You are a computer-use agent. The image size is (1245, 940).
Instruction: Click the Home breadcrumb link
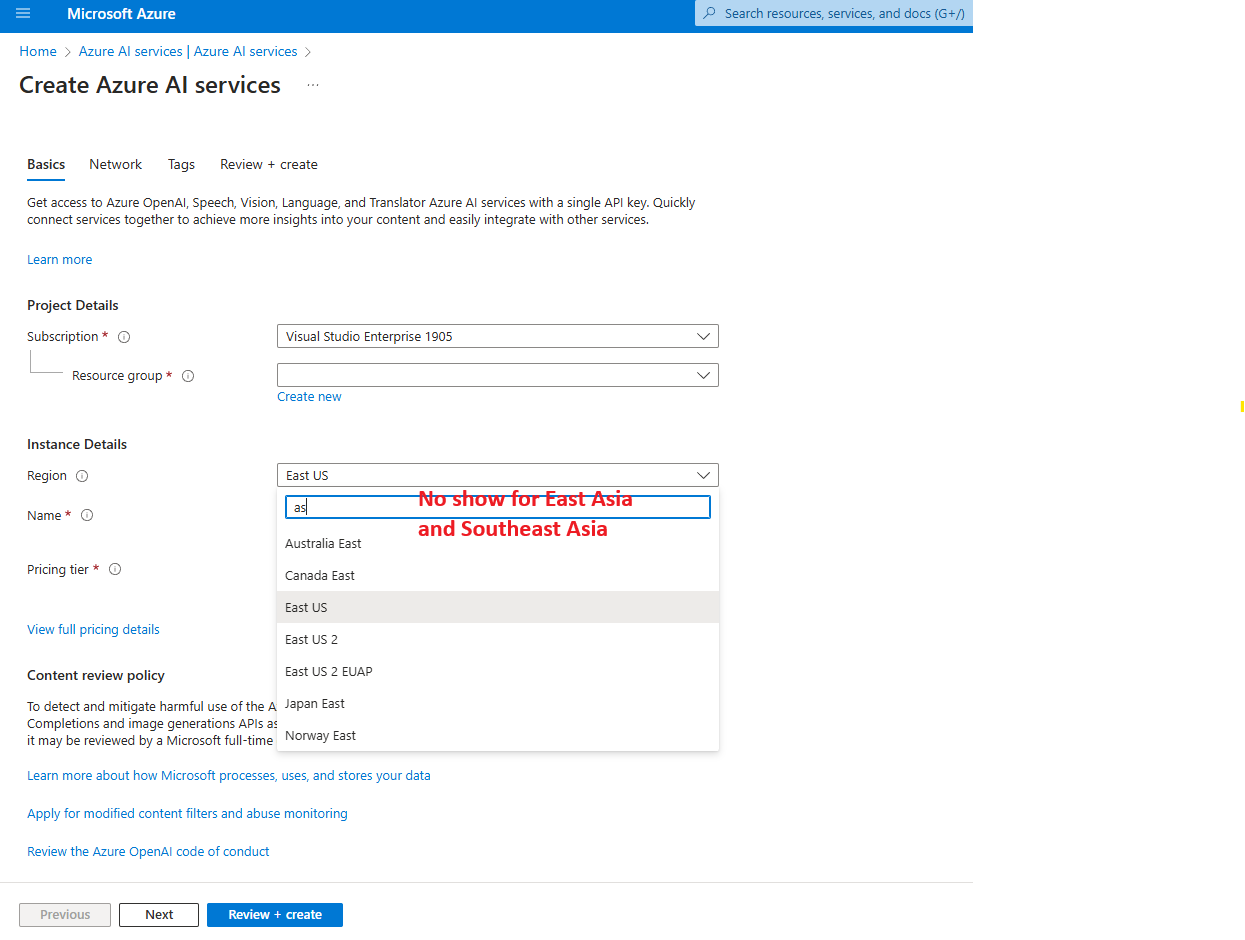click(38, 51)
